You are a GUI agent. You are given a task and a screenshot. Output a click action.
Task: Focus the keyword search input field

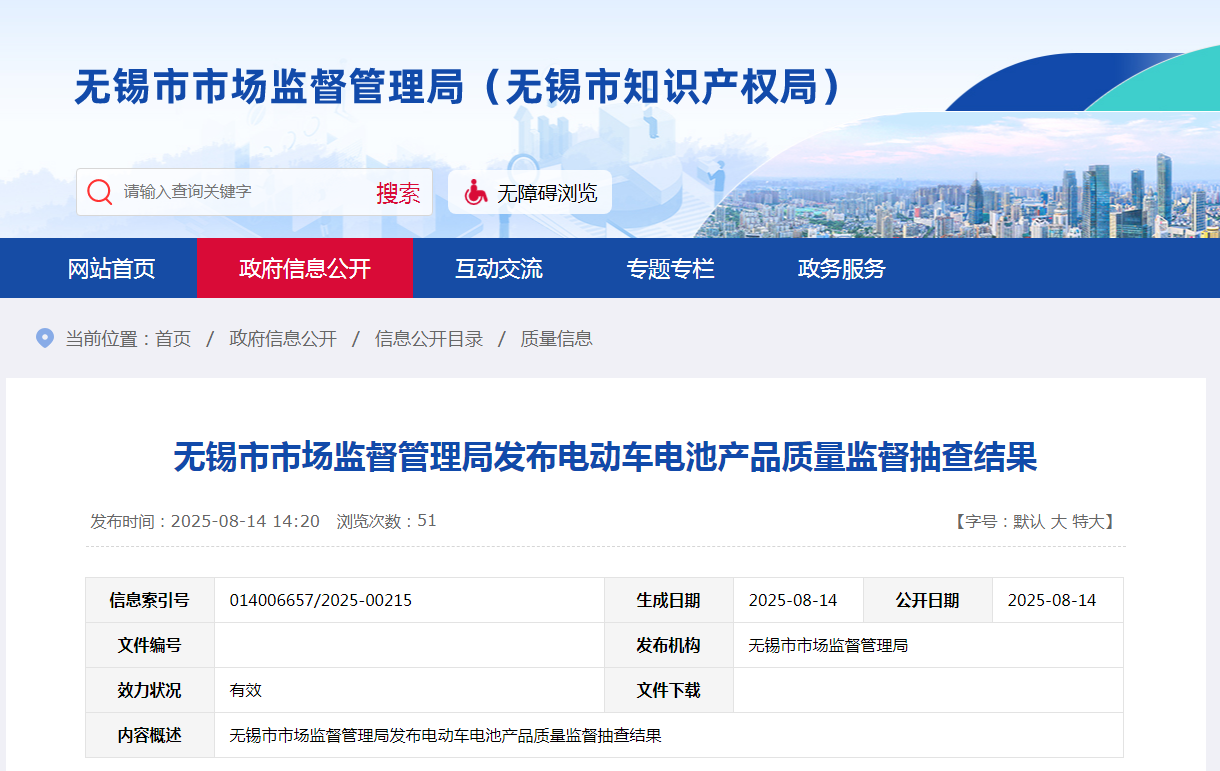point(240,192)
